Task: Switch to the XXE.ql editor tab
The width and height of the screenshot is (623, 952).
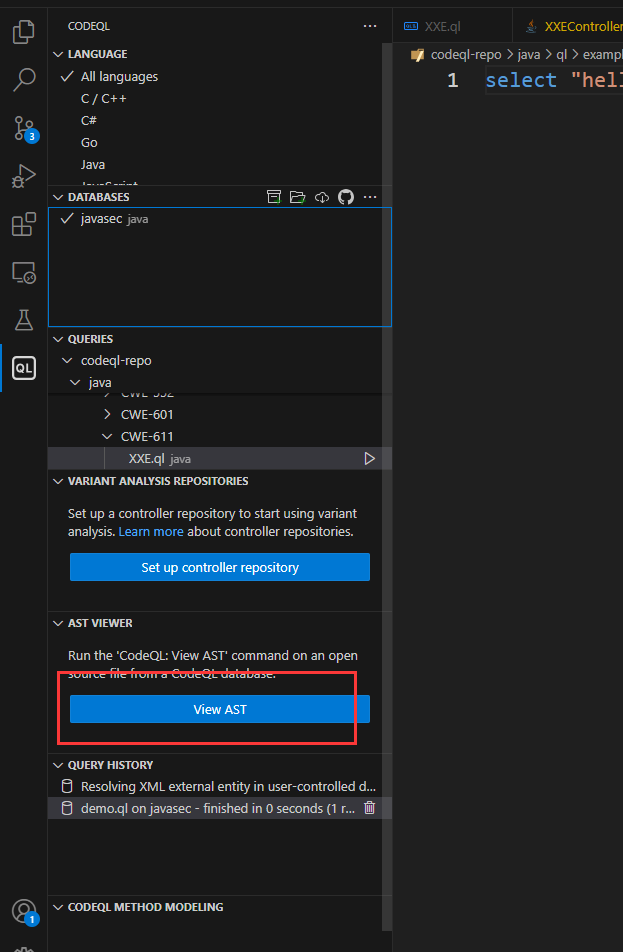Action: point(452,26)
